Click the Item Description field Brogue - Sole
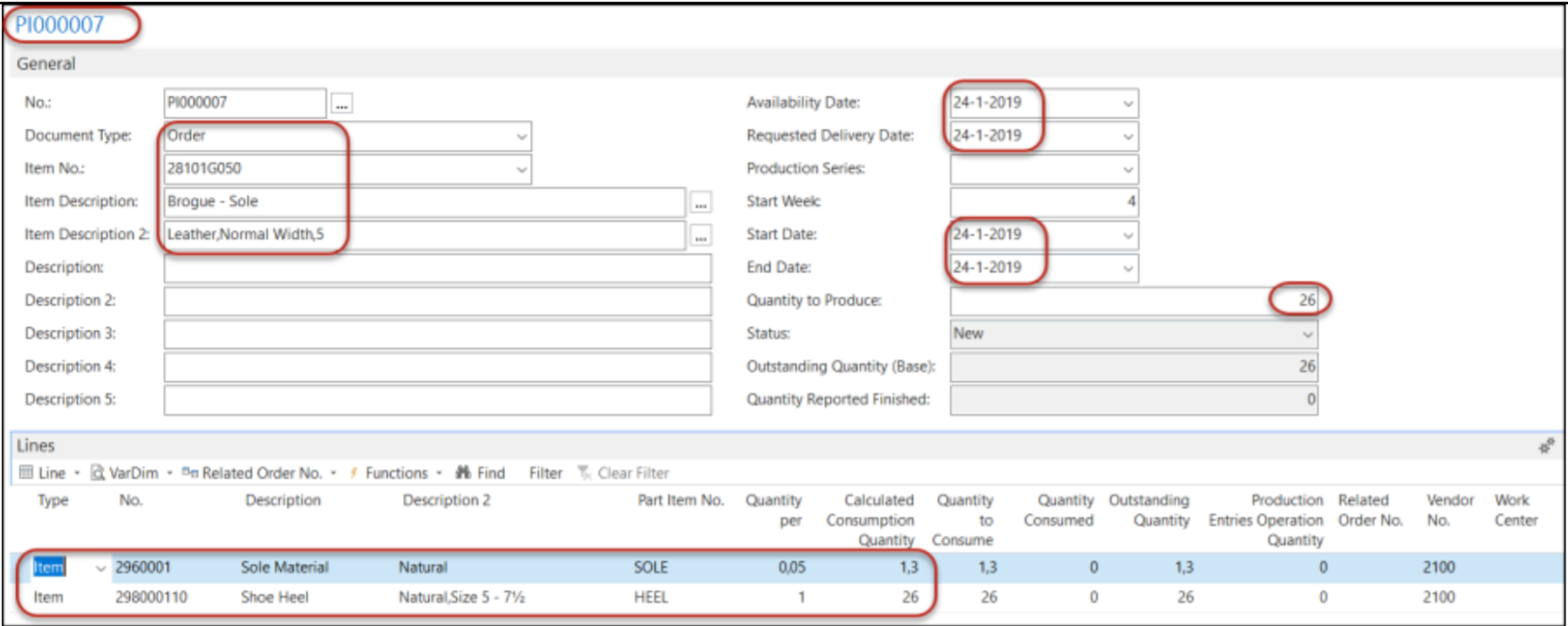The image size is (1568, 626). (x=425, y=202)
